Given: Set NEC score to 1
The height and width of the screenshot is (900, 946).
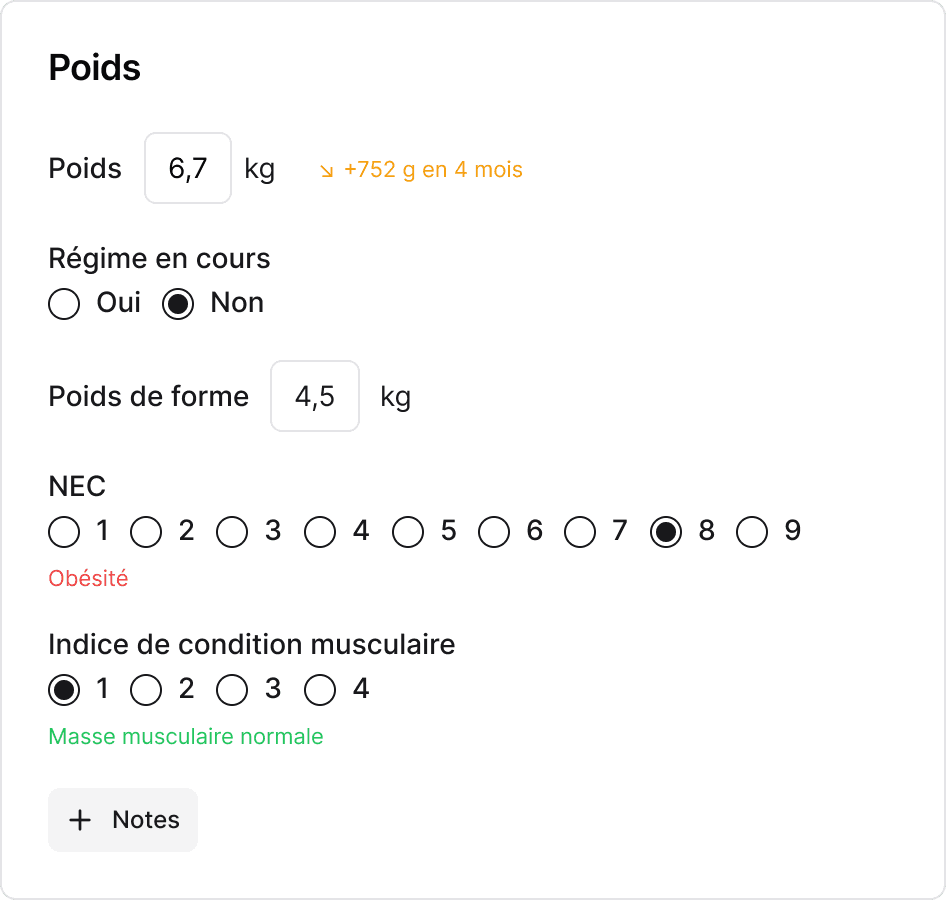Looking at the screenshot, I should (64, 532).
